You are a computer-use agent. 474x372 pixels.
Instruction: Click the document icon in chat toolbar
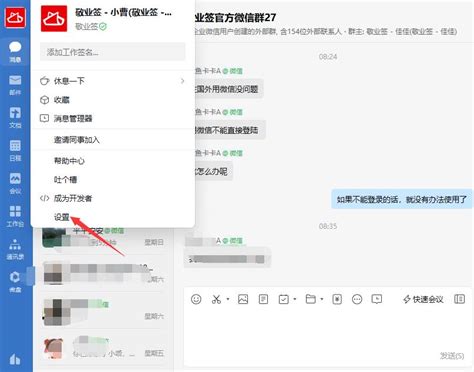pos(263,299)
